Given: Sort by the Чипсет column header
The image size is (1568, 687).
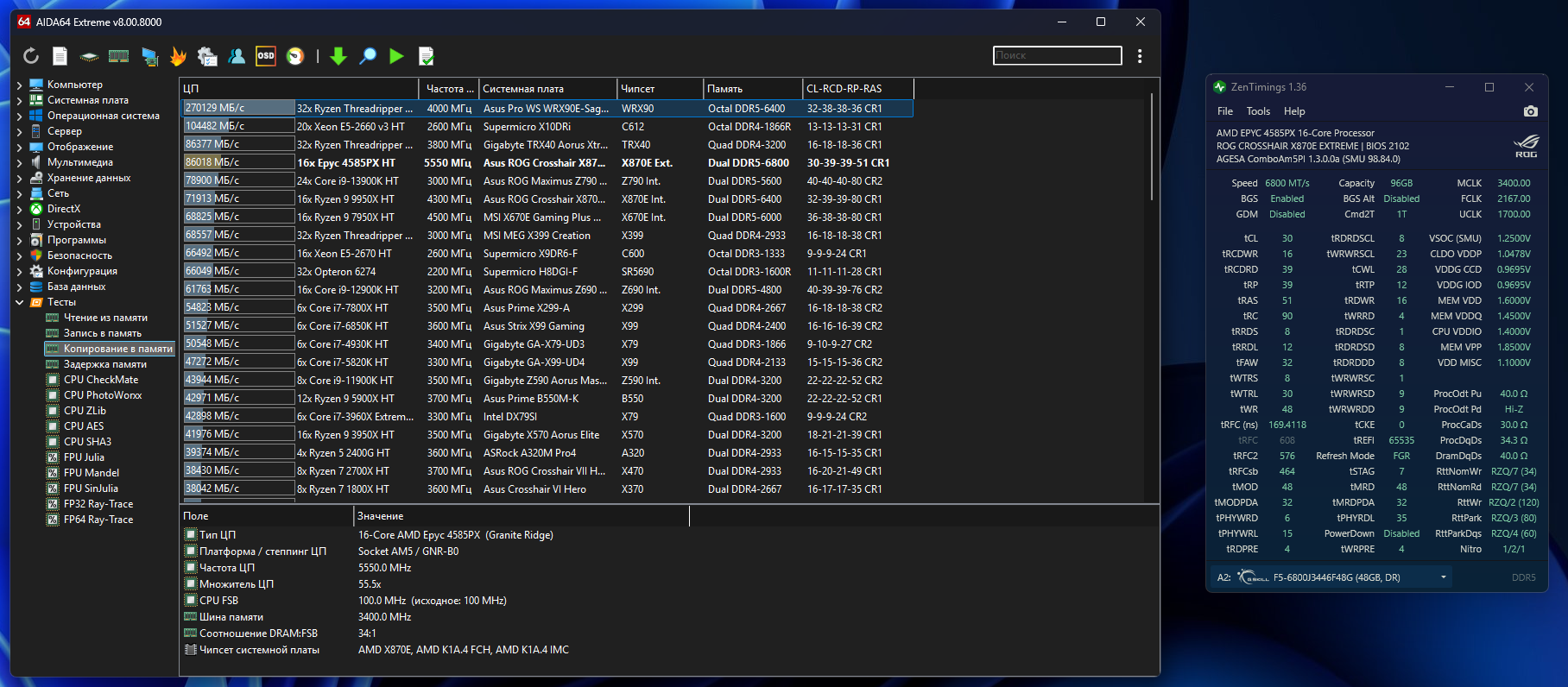Looking at the screenshot, I should click(661, 88).
